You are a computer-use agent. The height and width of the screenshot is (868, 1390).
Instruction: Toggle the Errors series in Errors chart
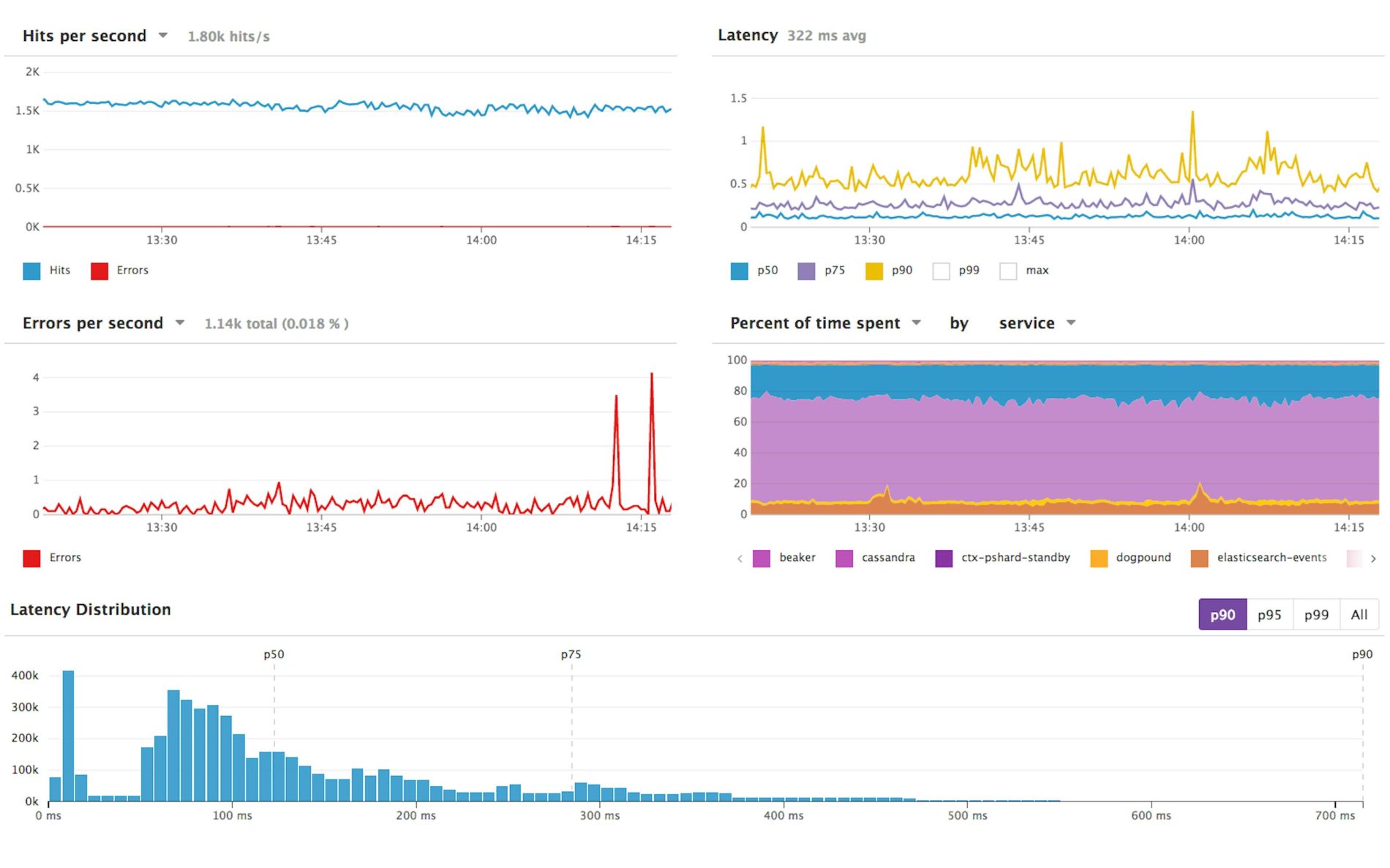click(32, 557)
